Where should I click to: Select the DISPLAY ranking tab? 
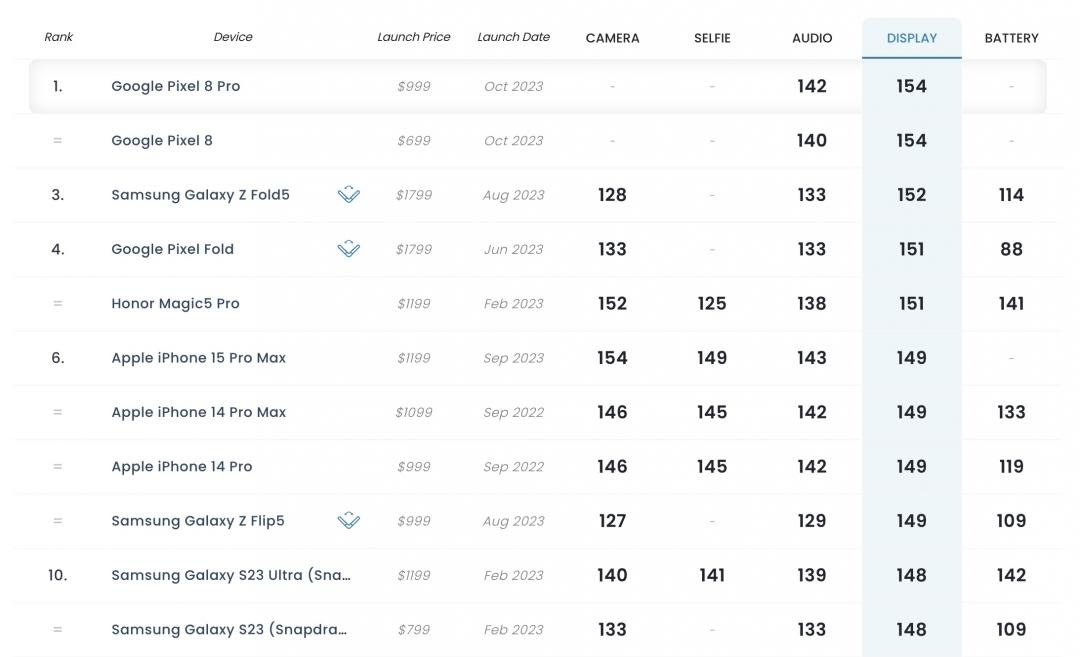[x=911, y=38]
